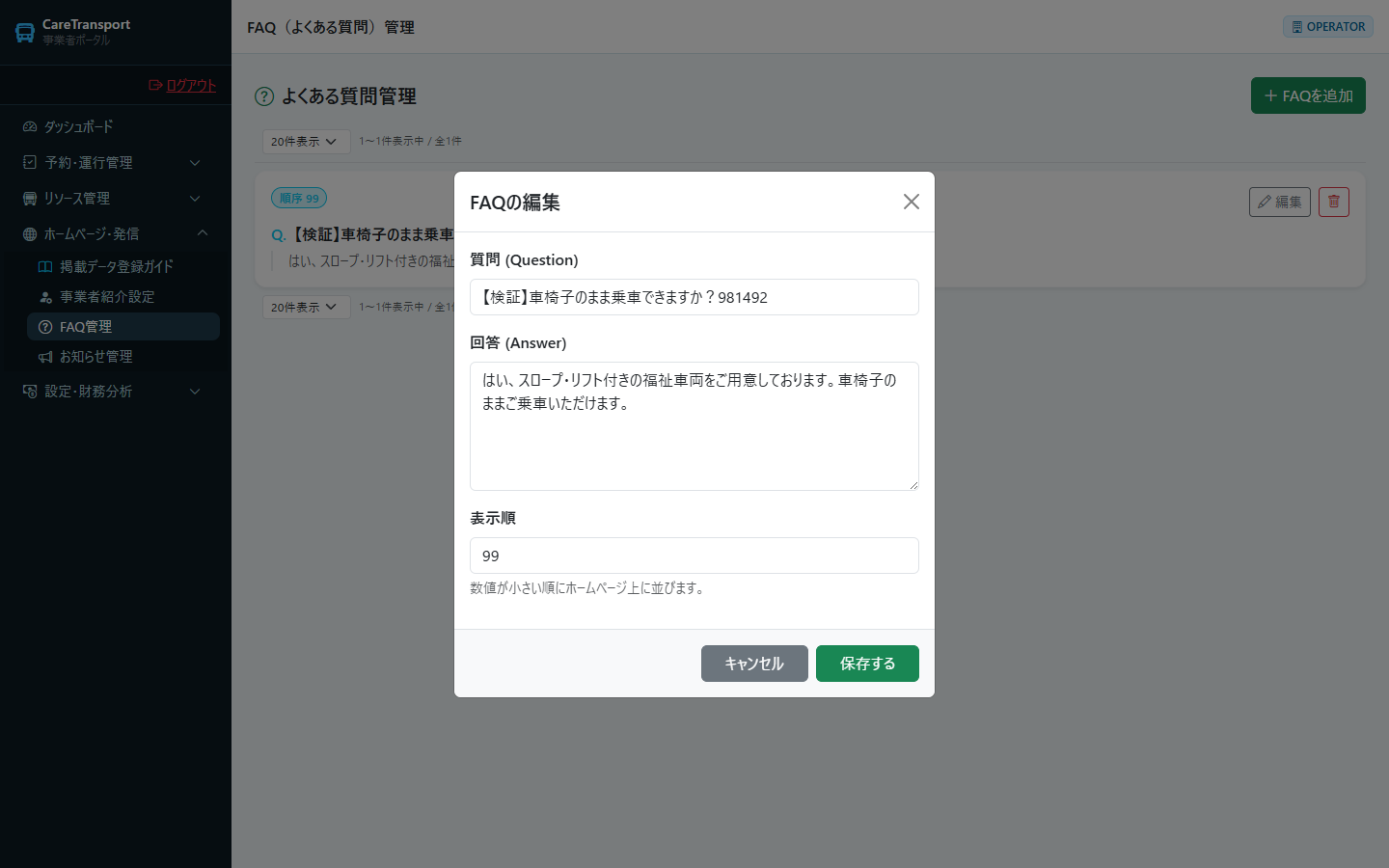
Task: Open the top 20件表示 dropdown
Action: click(x=306, y=141)
